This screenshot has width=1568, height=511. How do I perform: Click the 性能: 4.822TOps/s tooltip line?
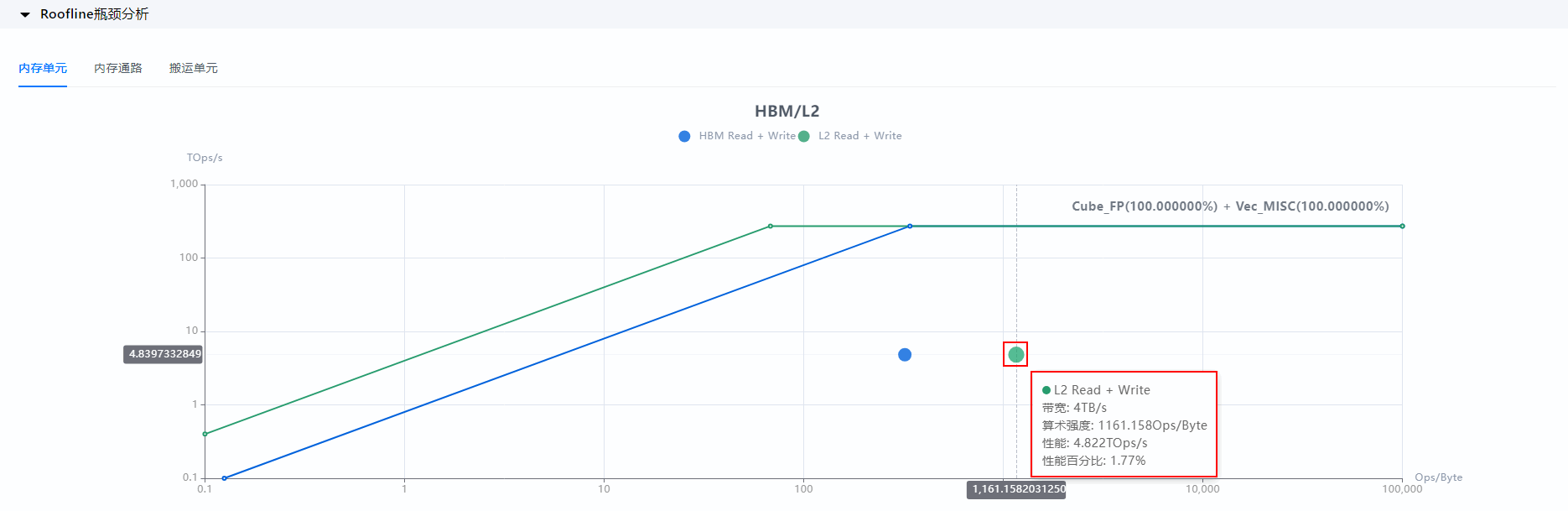click(1094, 443)
